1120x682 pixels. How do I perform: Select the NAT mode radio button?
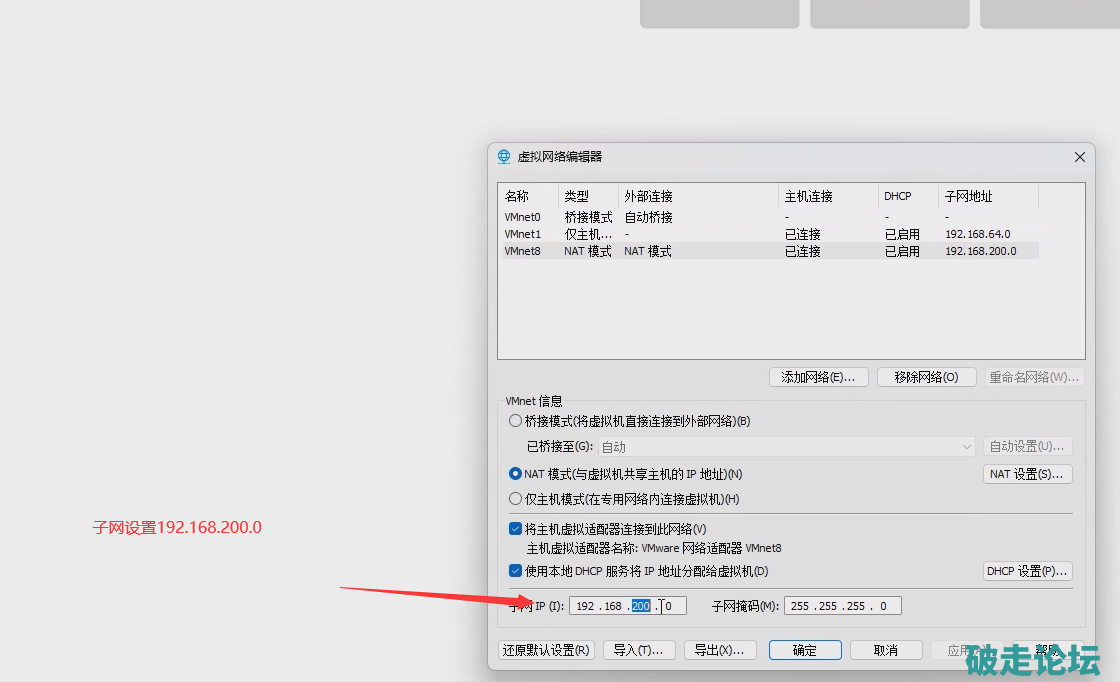click(516, 474)
